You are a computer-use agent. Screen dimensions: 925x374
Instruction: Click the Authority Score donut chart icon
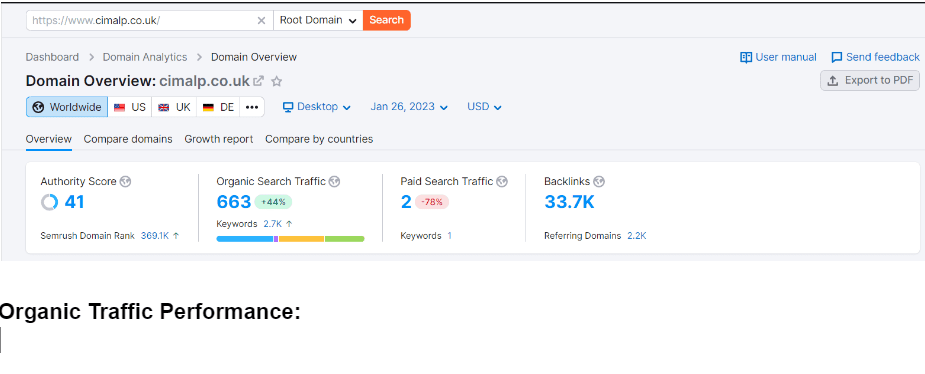click(49, 202)
